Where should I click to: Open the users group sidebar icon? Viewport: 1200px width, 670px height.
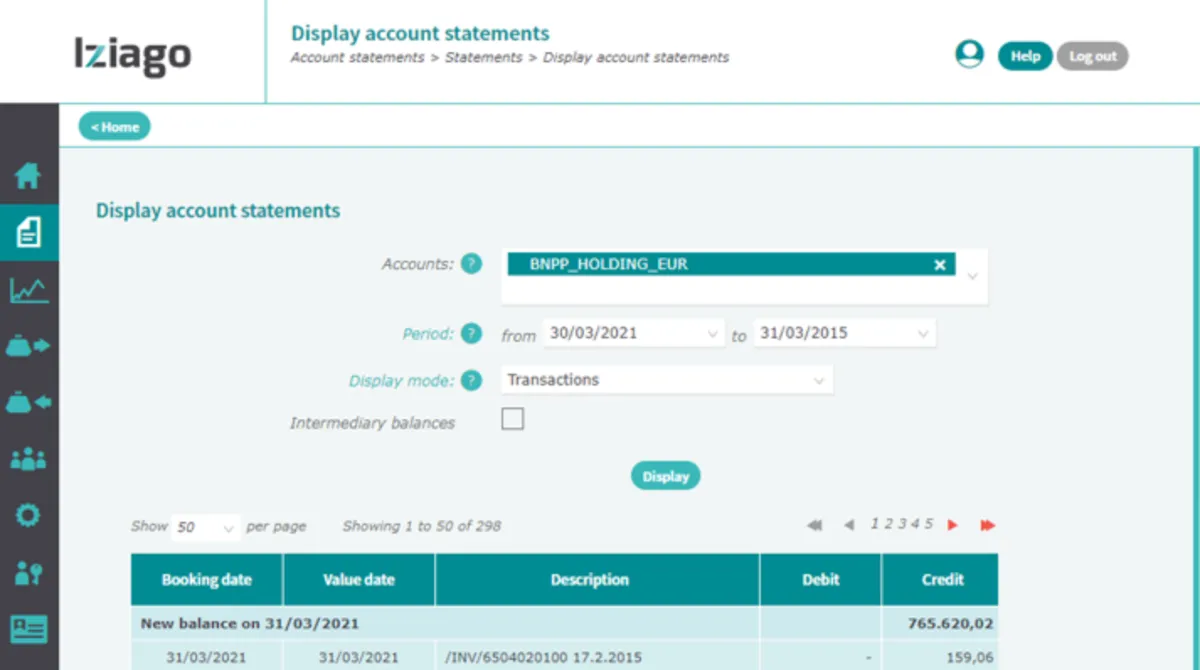point(29,459)
